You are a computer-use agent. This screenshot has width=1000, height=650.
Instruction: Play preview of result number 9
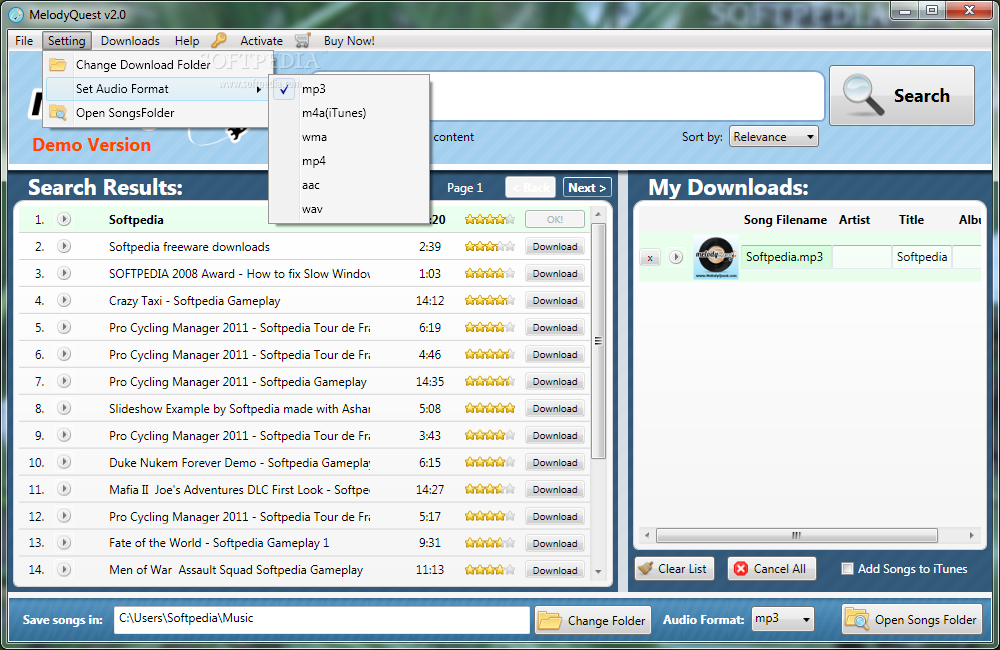pyautogui.click(x=64, y=435)
